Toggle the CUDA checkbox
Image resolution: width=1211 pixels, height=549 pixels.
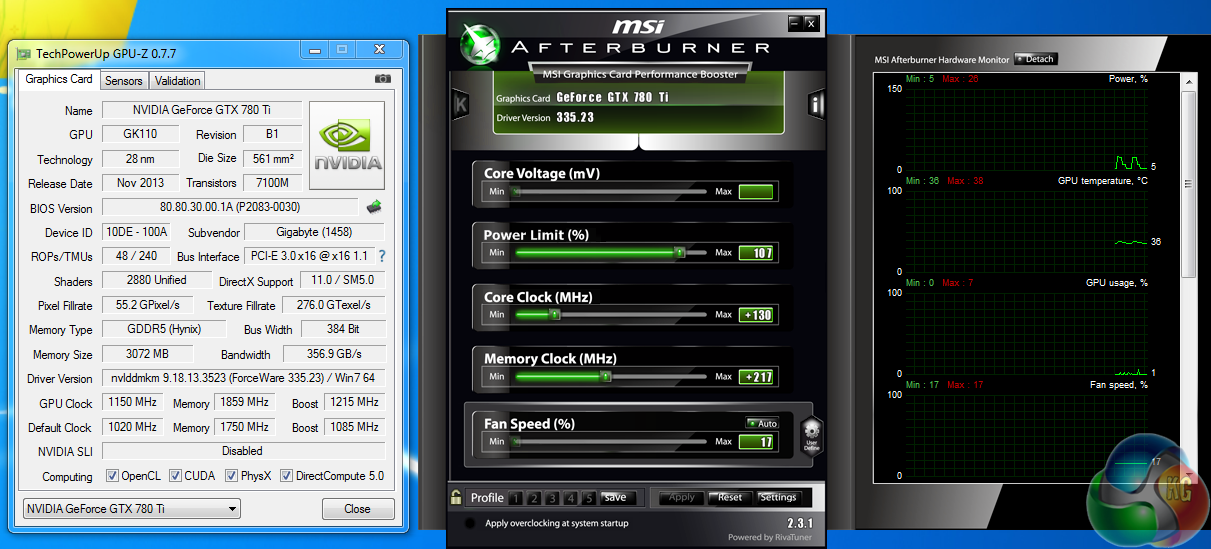(x=175, y=476)
